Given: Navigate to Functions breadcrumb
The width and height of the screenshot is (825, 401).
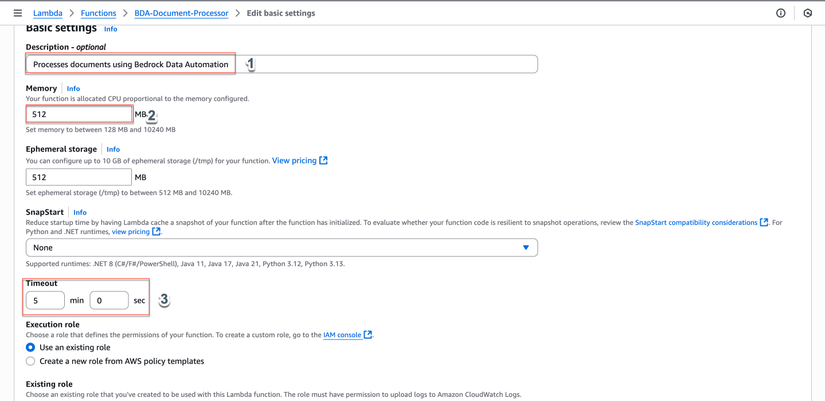Looking at the screenshot, I should (98, 13).
